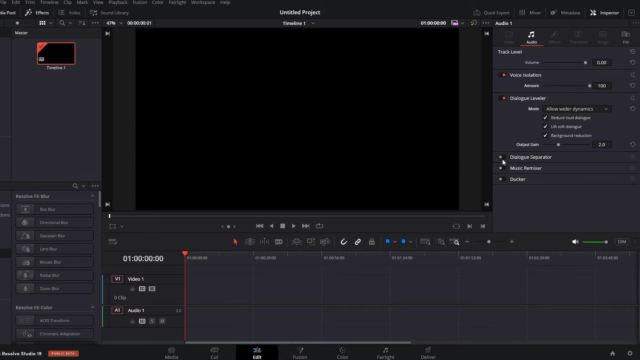Click the Play forward control
Image resolution: width=640 pixels, height=360 pixels.
(x=293, y=226)
